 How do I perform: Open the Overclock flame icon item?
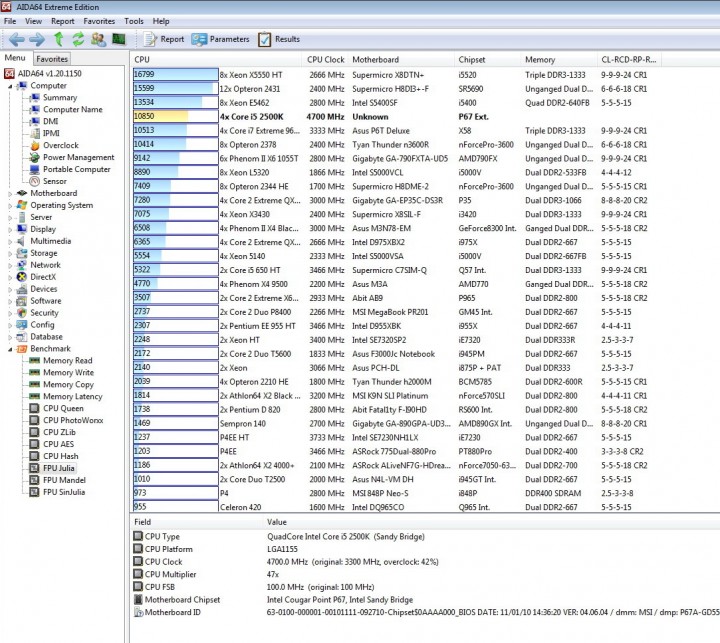click(x=34, y=145)
